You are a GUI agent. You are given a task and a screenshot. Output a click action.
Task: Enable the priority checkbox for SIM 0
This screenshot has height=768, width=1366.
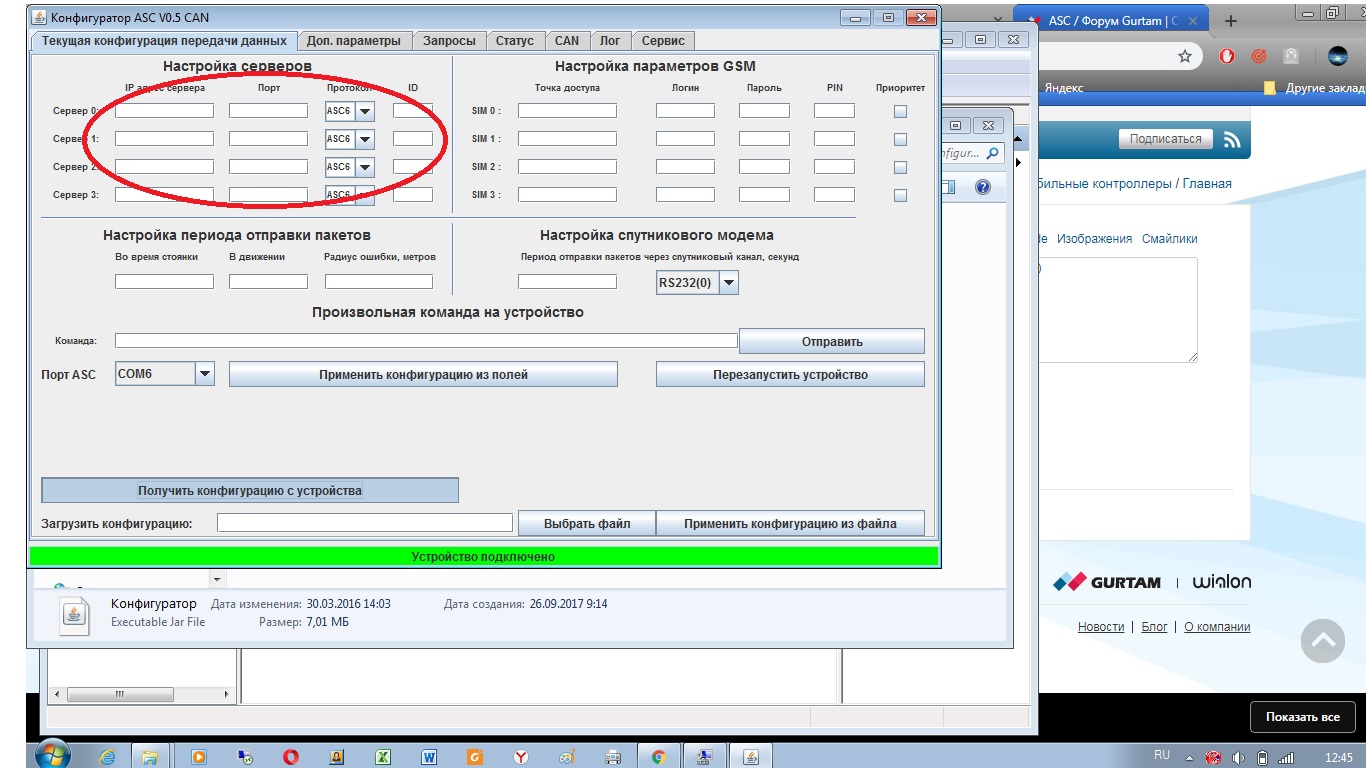click(900, 112)
